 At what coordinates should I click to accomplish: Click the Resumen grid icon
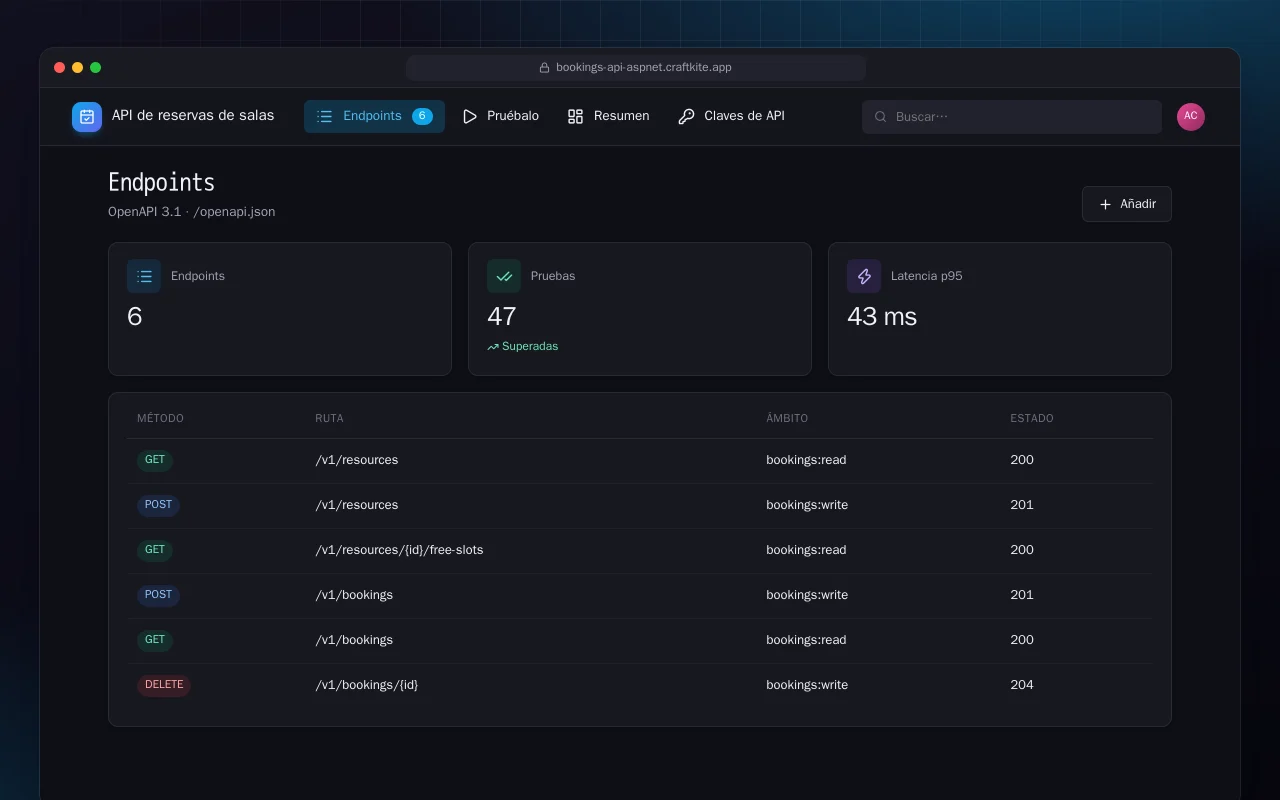tap(575, 116)
